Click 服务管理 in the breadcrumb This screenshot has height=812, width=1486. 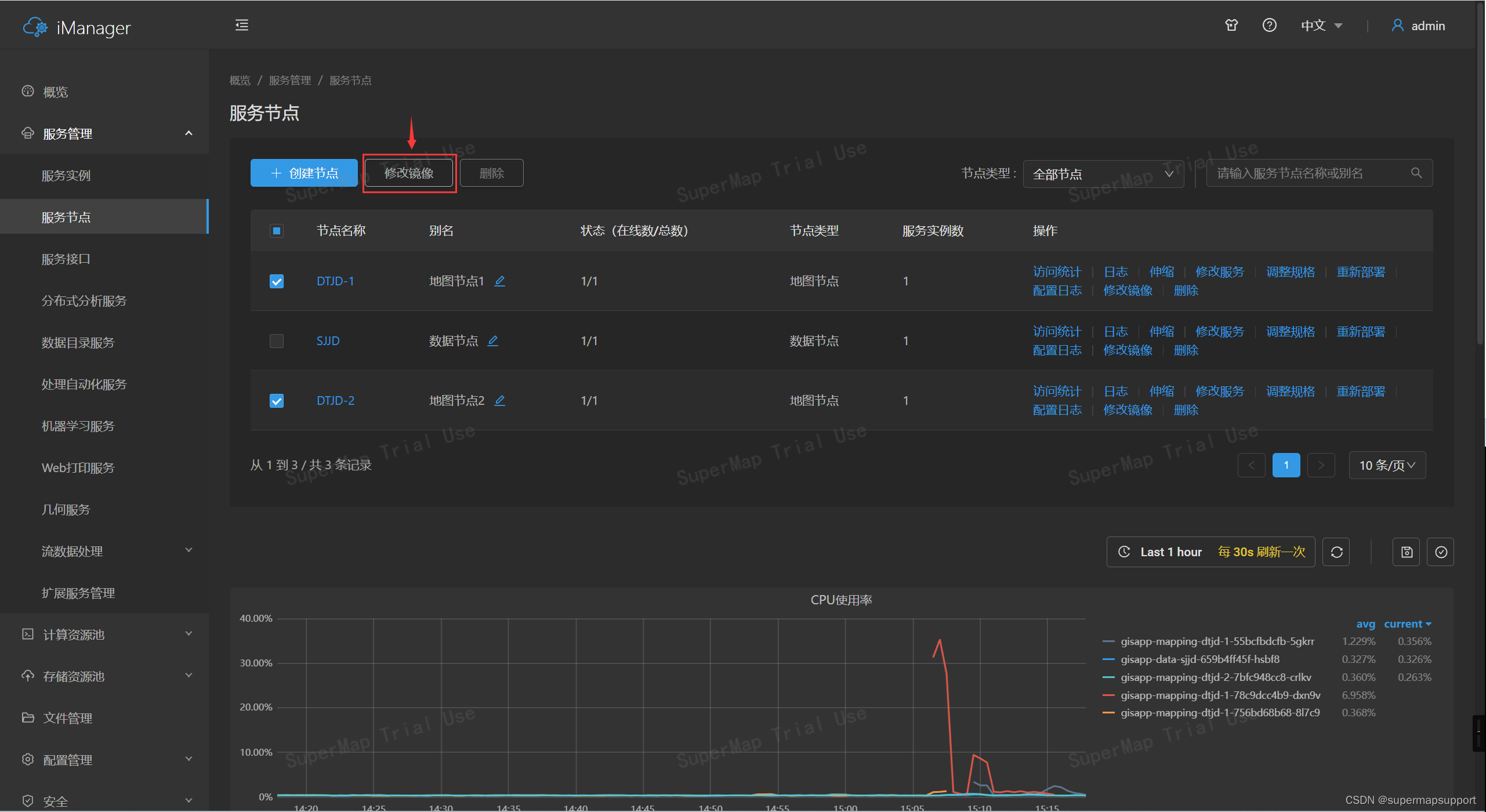click(x=290, y=80)
